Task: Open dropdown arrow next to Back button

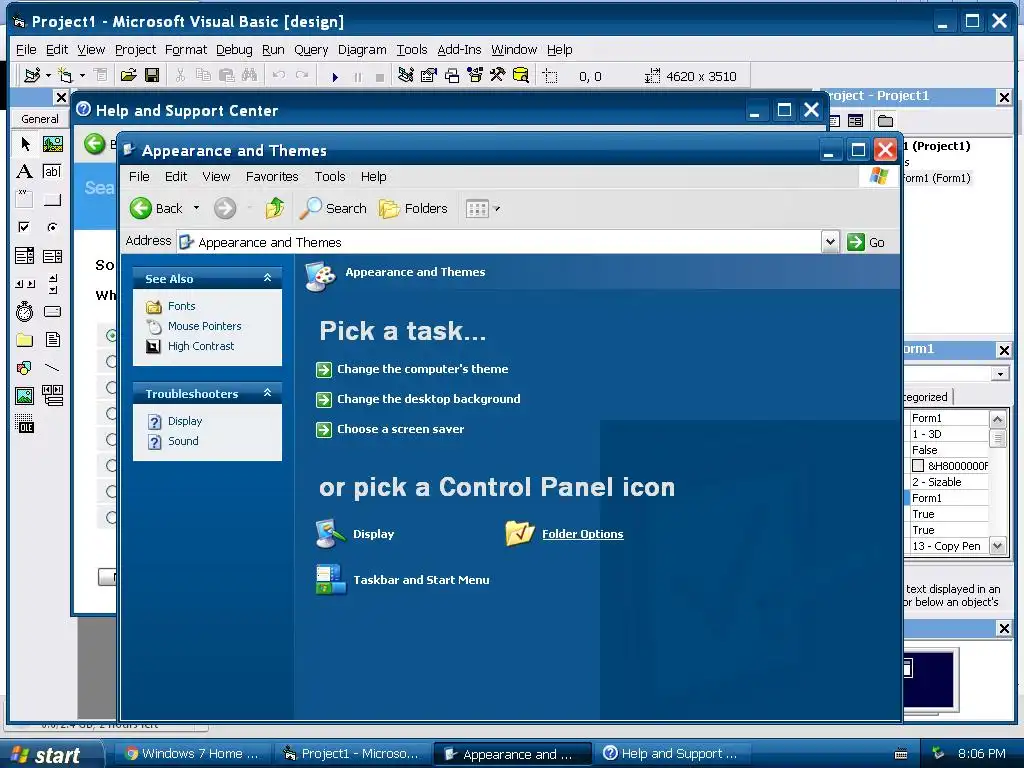Action: (196, 208)
